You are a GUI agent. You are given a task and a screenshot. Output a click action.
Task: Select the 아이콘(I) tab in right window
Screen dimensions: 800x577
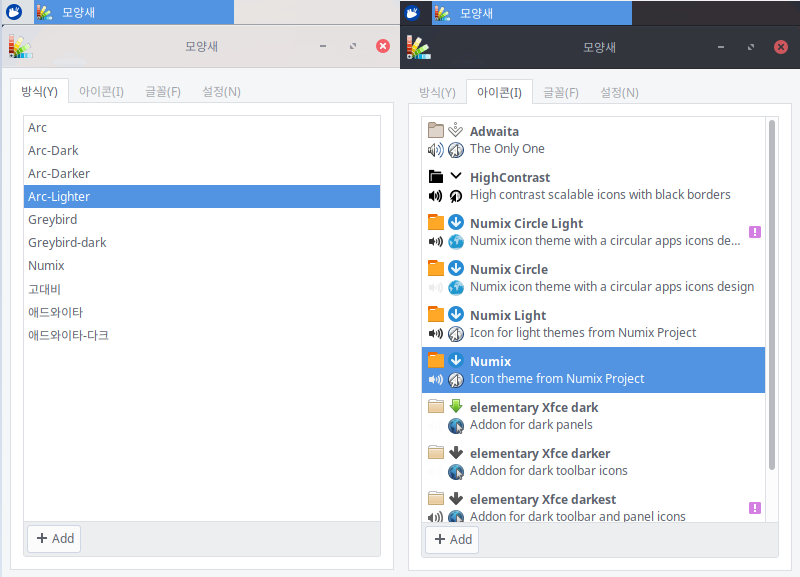[x=499, y=92]
